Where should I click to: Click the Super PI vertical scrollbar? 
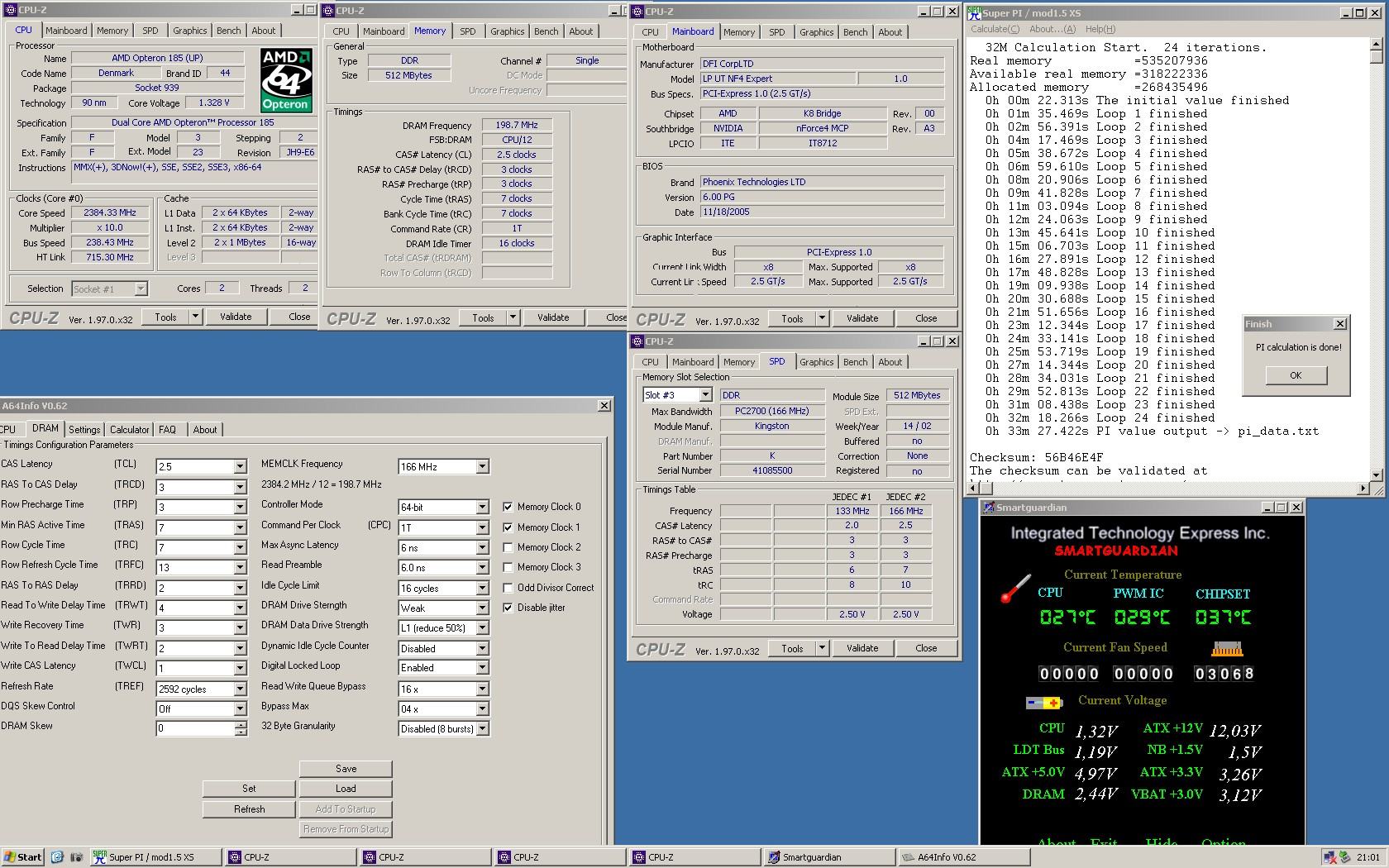coord(1376,259)
